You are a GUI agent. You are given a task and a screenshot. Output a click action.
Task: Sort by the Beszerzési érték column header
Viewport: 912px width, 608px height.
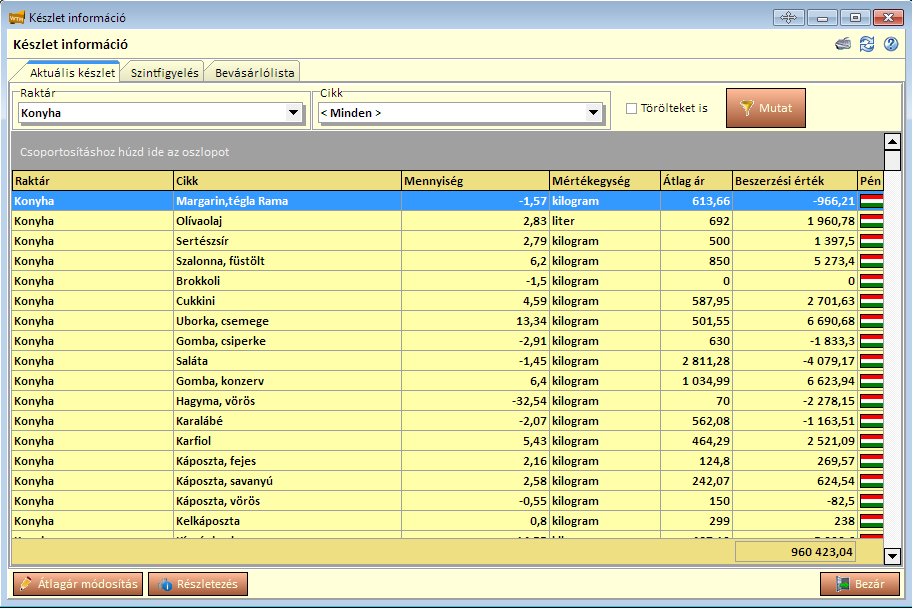[x=795, y=181]
